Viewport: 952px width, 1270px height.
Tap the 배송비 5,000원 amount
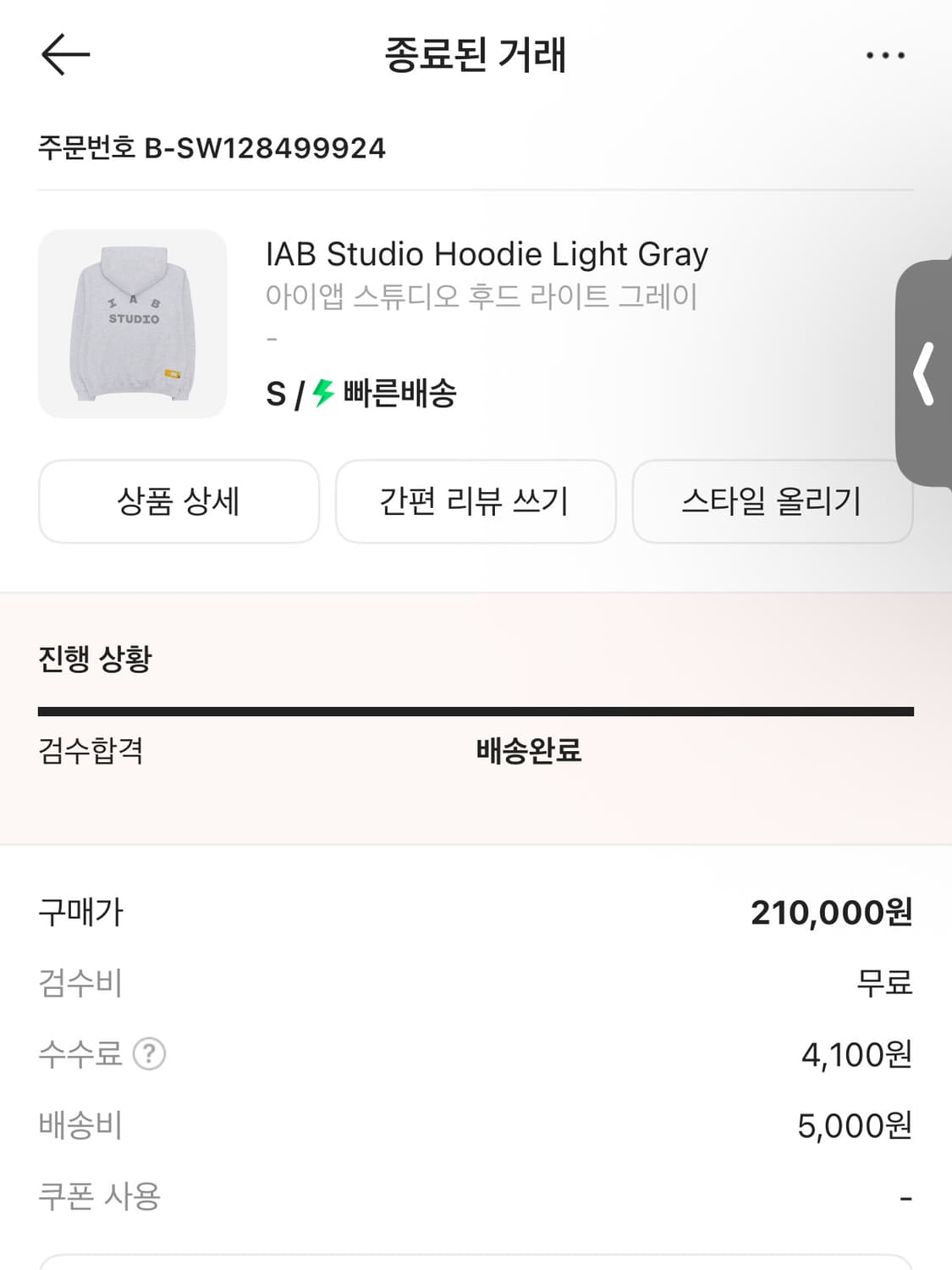click(855, 1126)
